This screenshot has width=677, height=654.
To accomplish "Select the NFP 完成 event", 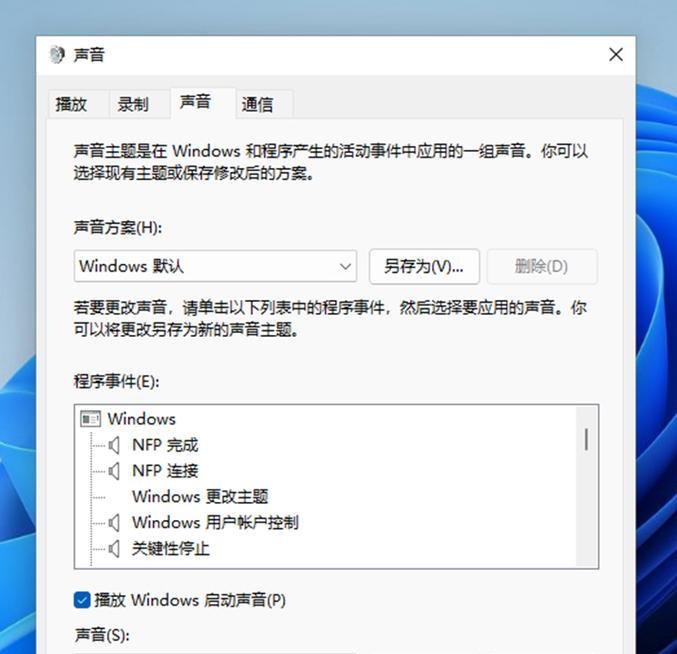I will pyautogui.click(x=165, y=445).
